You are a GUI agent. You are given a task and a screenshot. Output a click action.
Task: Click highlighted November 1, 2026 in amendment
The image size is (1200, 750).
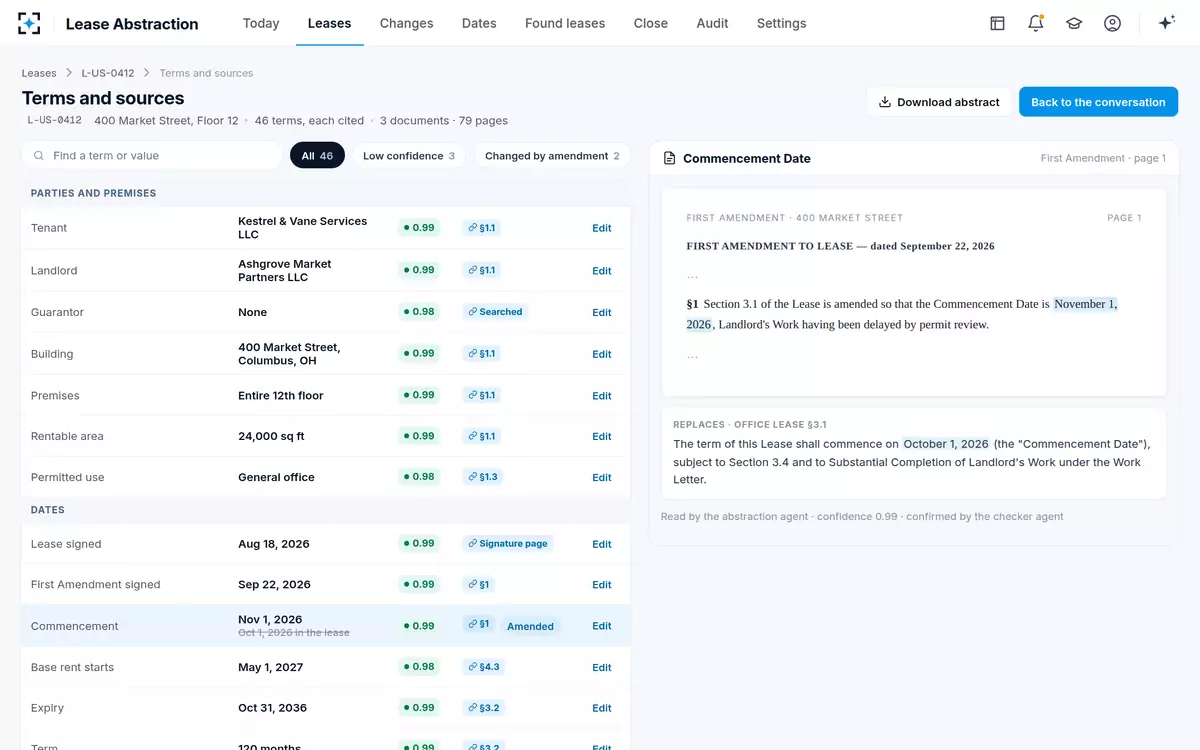click(x=1085, y=304)
